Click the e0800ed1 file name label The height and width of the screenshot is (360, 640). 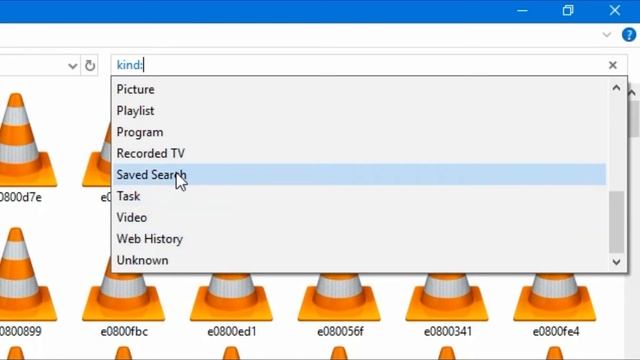232,331
